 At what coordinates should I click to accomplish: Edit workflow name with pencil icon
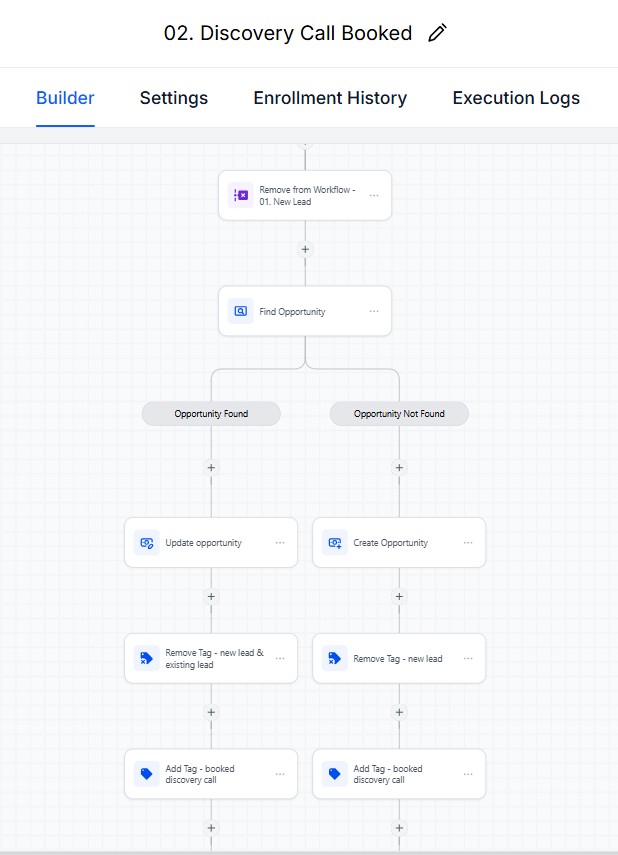(x=437, y=33)
